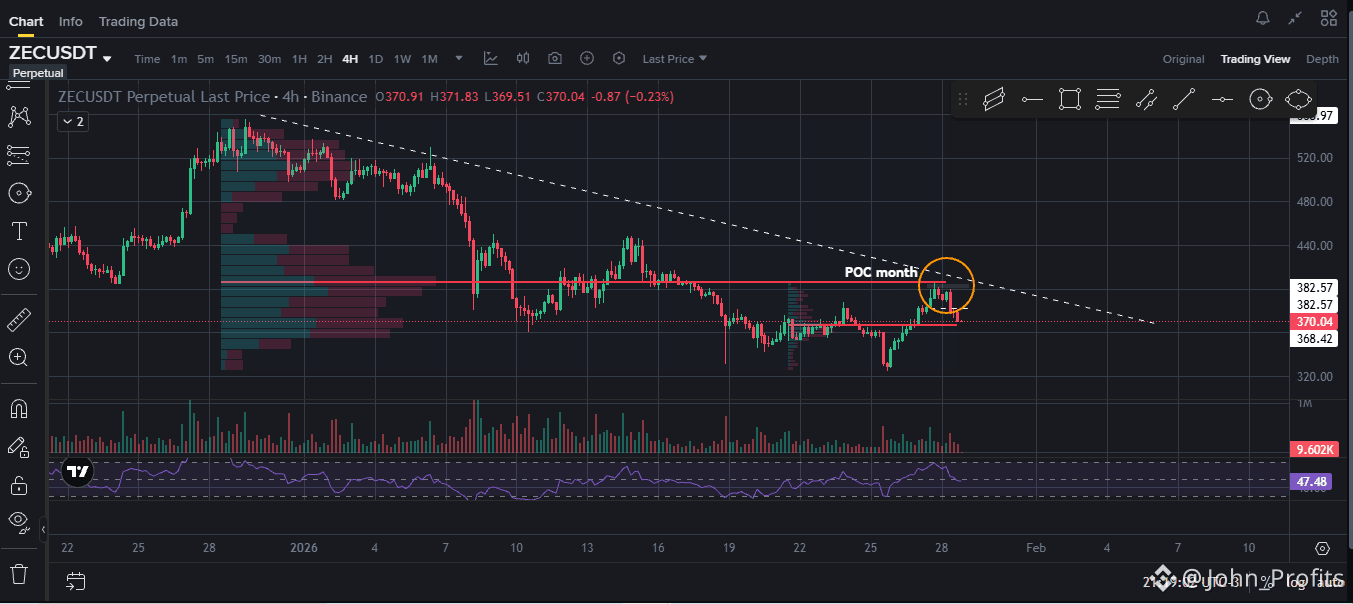Image resolution: width=1353 pixels, height=604 pixels.
Task: Switch to 2H timeframe
Action: (x=324, y=59)
